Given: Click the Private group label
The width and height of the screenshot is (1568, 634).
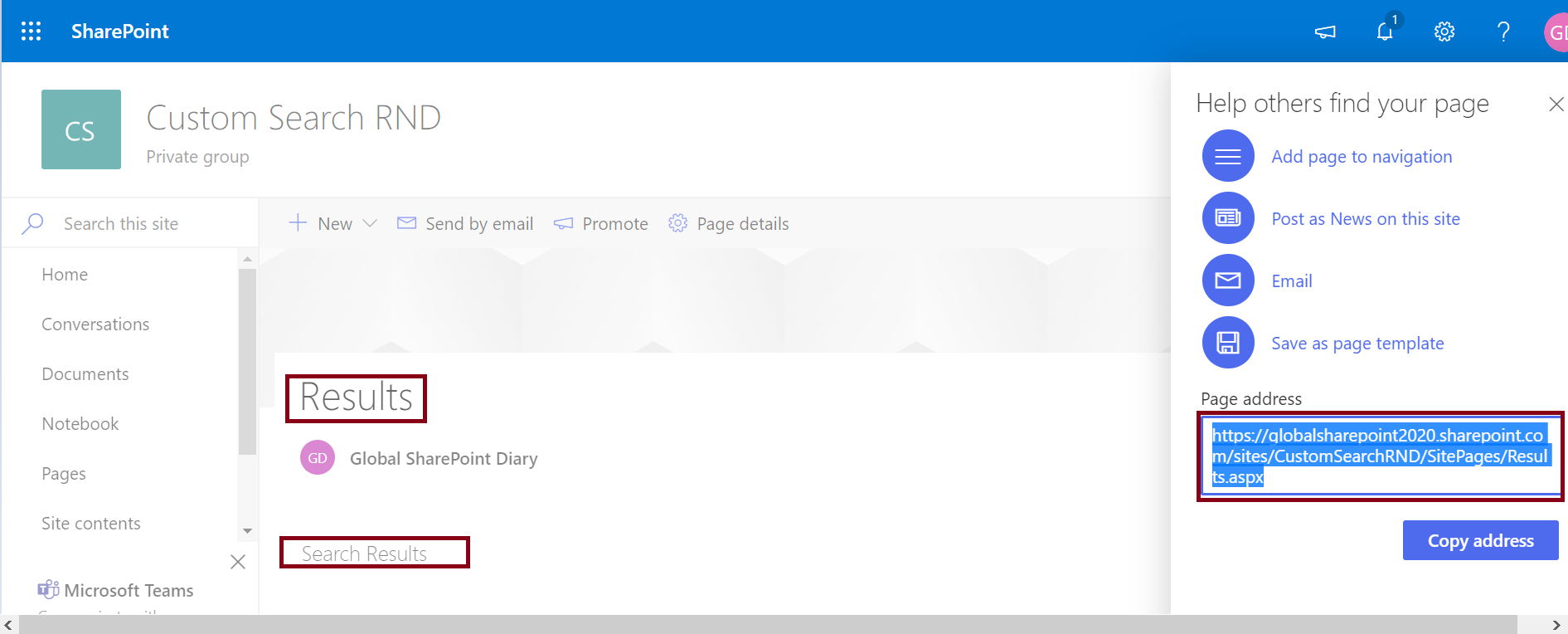Looking at the screenshot, I should pos(197,157).
